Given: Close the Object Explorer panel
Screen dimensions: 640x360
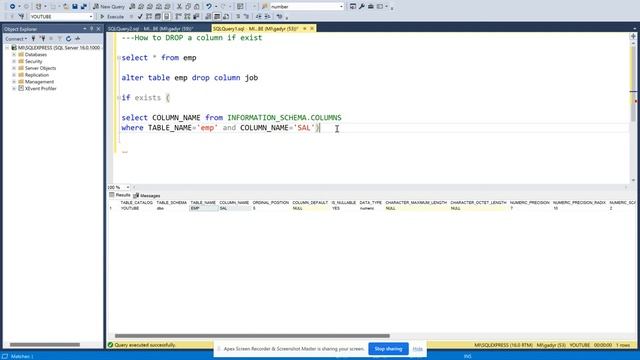Looking at the screenshot, I should [x=98, y=29].
